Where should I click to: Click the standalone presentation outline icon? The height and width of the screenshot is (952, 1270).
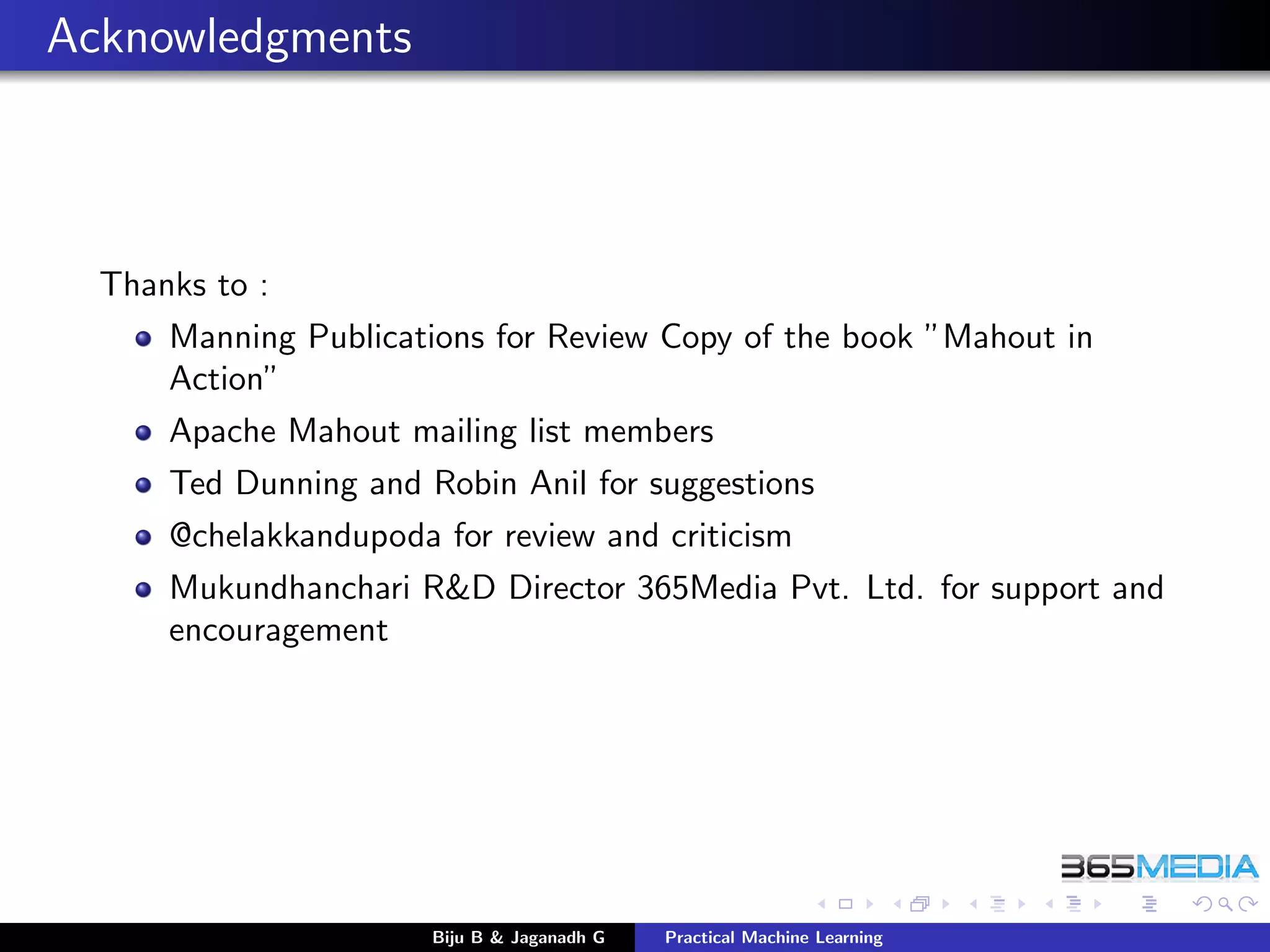pos(1149,904)
